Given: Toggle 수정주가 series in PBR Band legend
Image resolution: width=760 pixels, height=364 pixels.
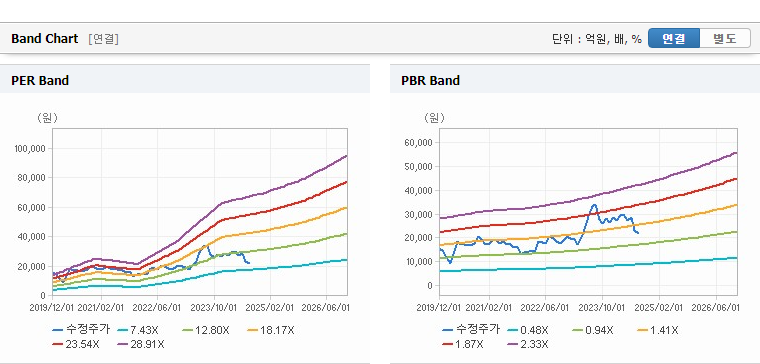Looking at the screenshot, I should pos(471,330).
